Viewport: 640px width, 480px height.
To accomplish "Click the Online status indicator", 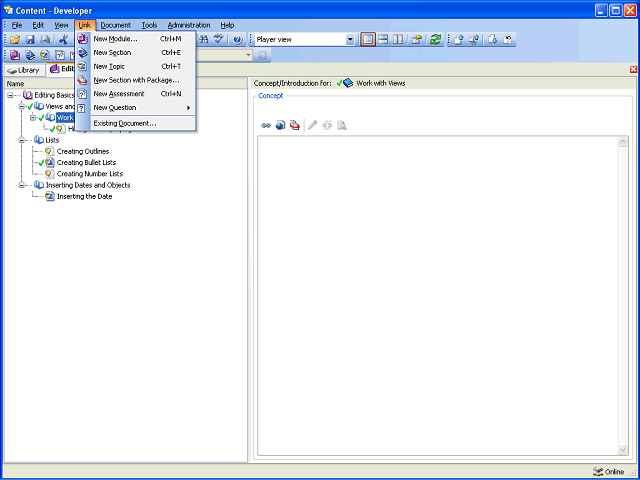I will [x=608, y=471].
